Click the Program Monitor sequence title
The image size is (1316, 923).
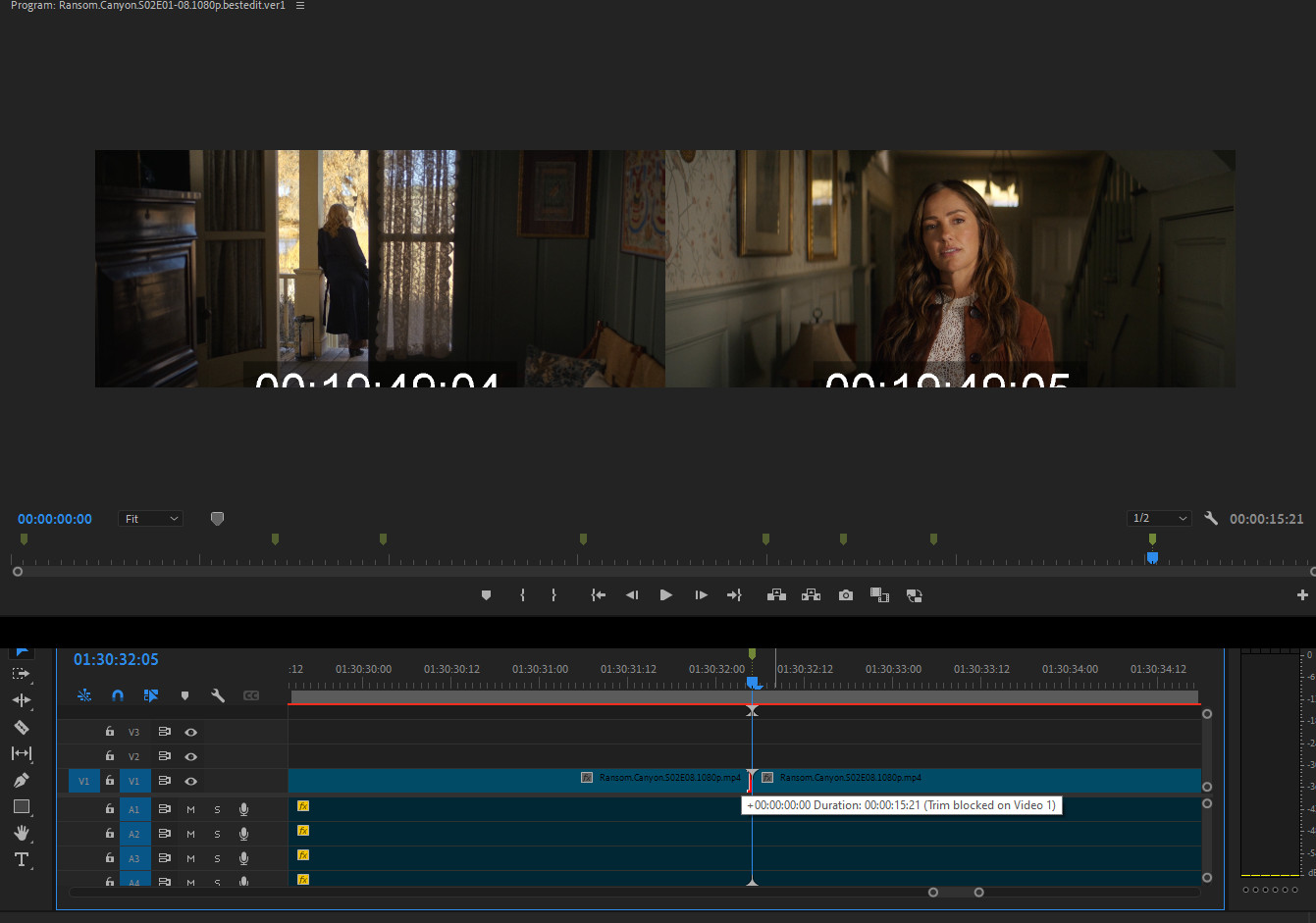click(x=148, y=6)
